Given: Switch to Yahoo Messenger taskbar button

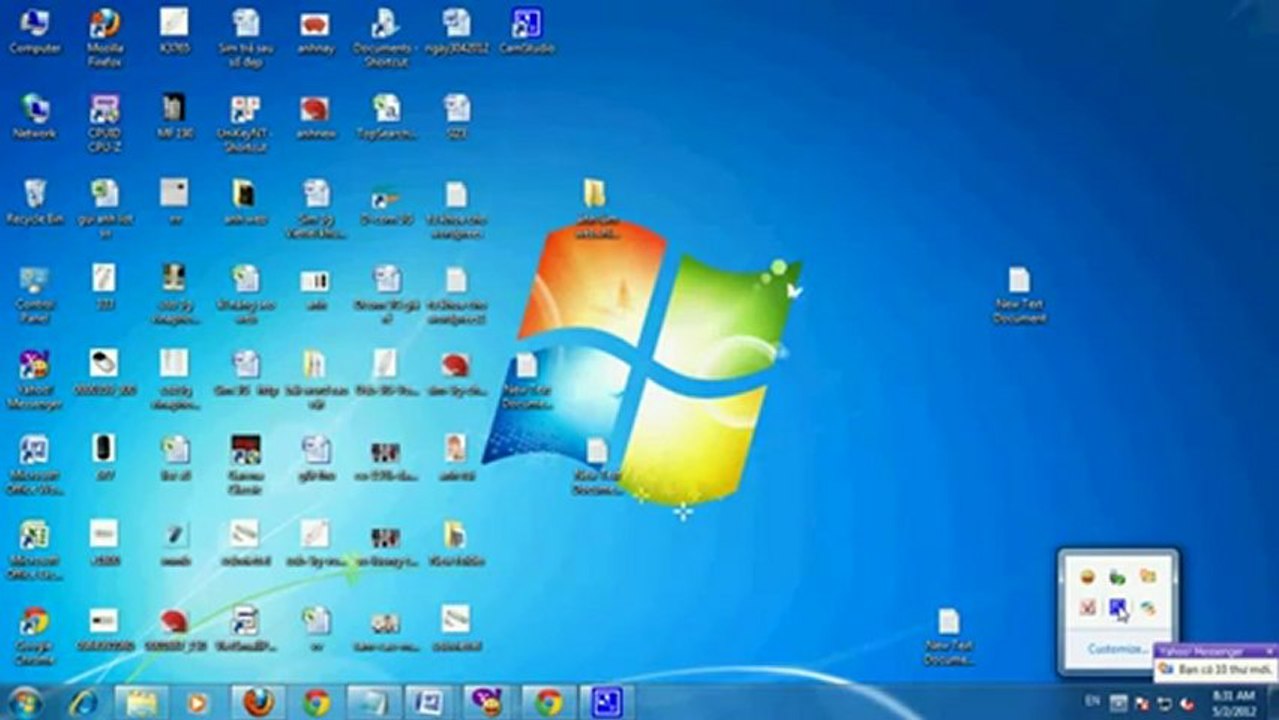Looking at the screenshot, I should coord(489,703).
